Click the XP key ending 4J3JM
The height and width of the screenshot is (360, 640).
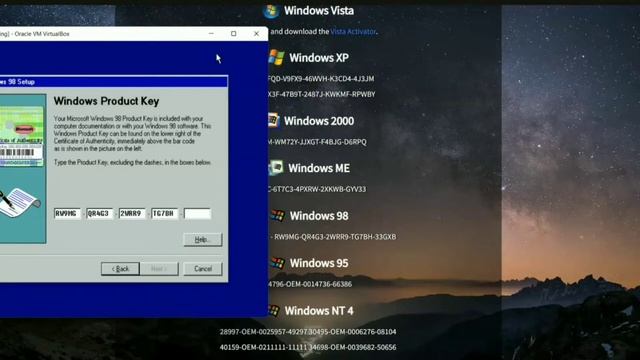(x=321, y=78)
